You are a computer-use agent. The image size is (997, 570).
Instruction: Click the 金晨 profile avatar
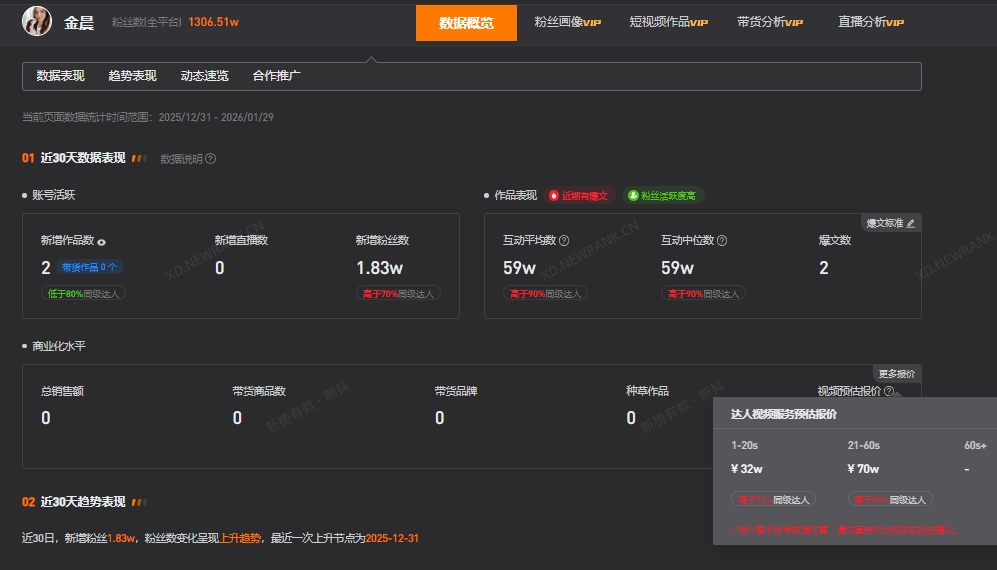pyautogui.click(x=37, y=21)
